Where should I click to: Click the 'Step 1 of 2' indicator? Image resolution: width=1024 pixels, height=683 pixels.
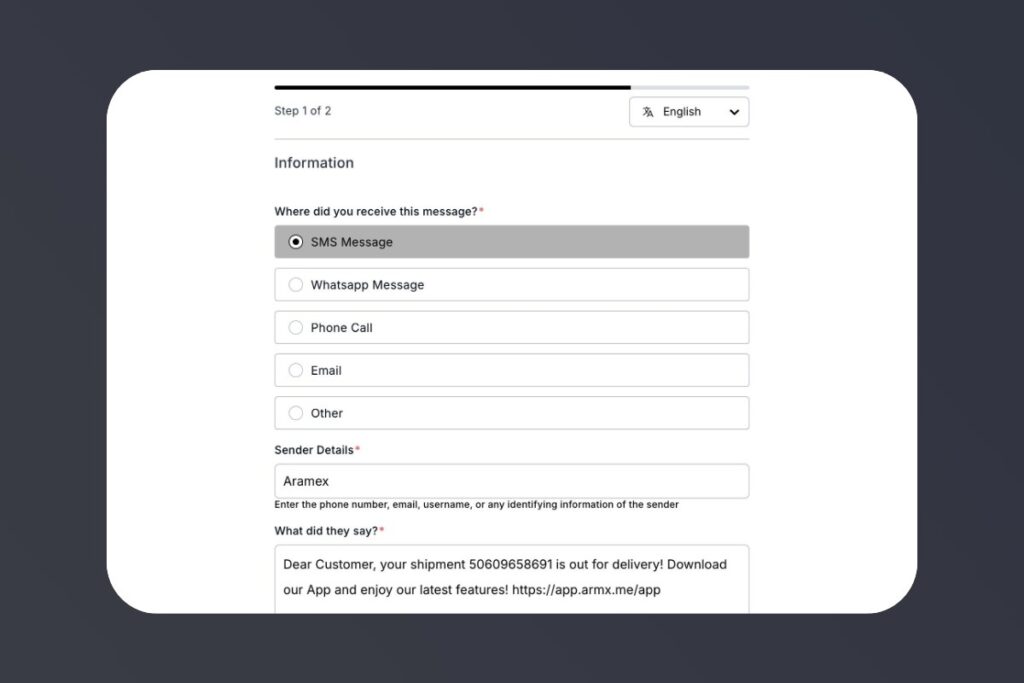click(x=302, y=111)
